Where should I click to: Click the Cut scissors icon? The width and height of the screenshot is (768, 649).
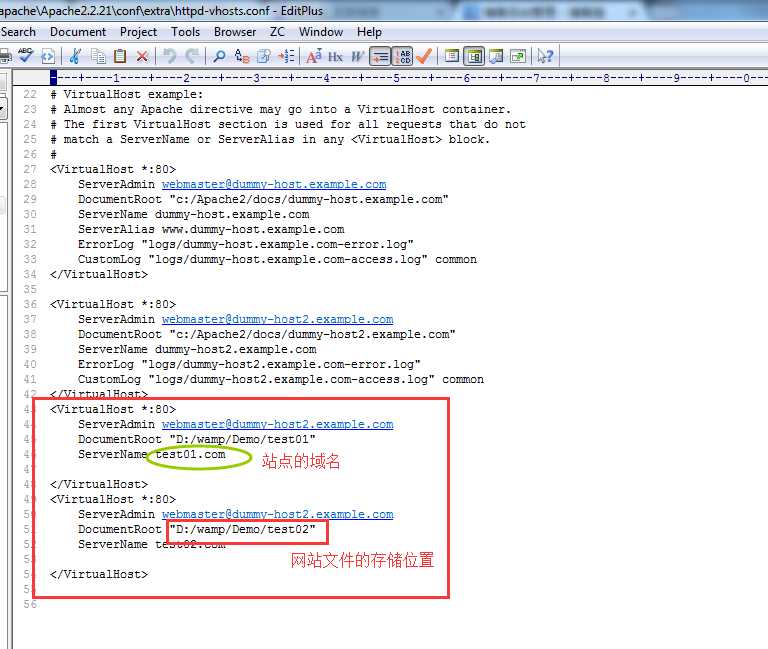pyautogui.click(x=75, y=56)
